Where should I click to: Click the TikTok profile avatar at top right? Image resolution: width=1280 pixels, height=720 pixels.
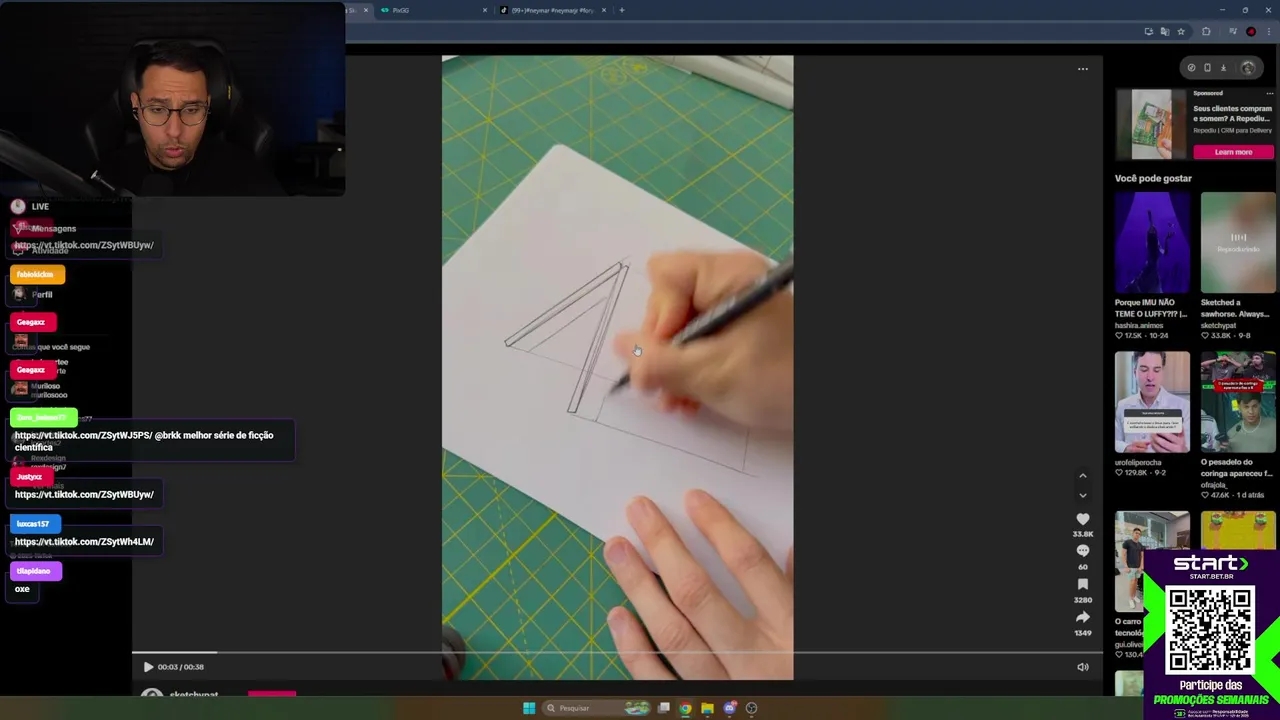(x=1248, y=68)
